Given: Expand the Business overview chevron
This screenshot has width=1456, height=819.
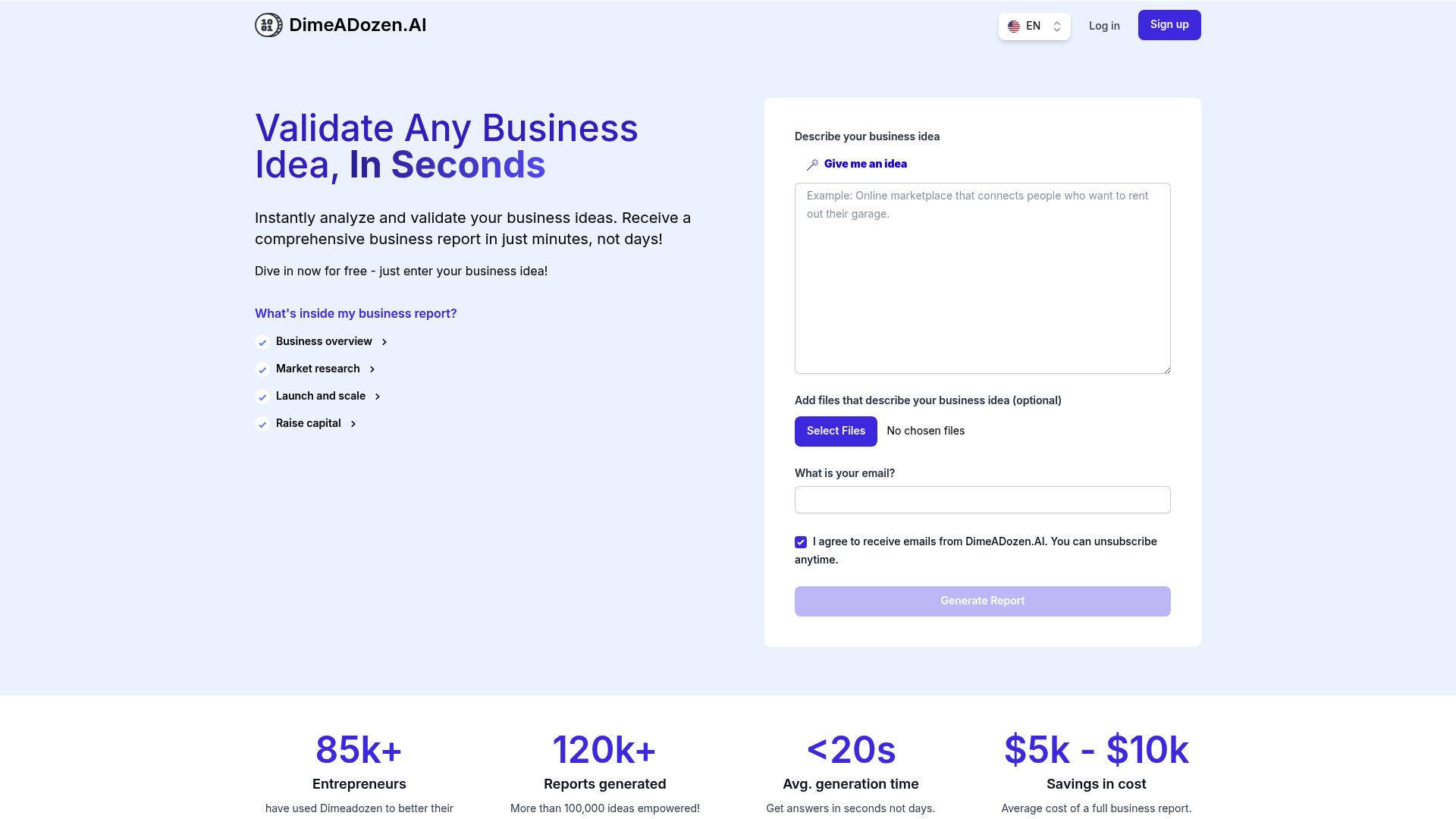Looking at the screenshot, I should [384, 342].
